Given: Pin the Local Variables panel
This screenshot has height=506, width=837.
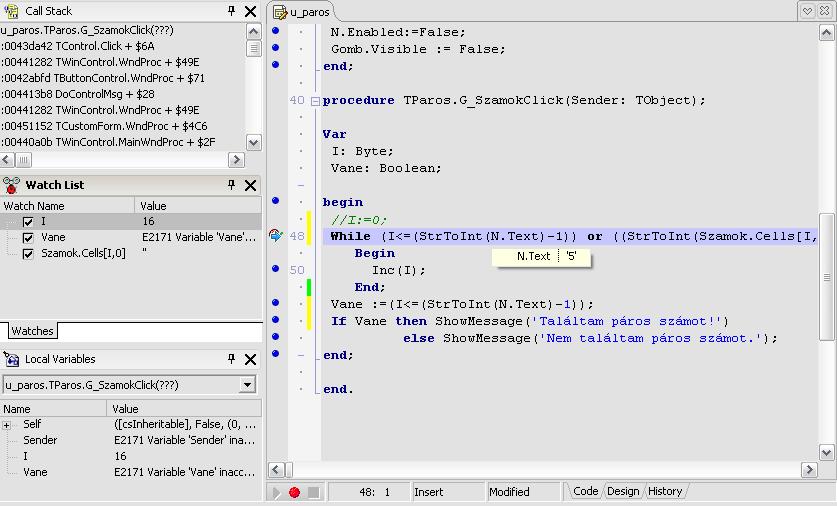Looking at the screenshot, I should point(231,359).
